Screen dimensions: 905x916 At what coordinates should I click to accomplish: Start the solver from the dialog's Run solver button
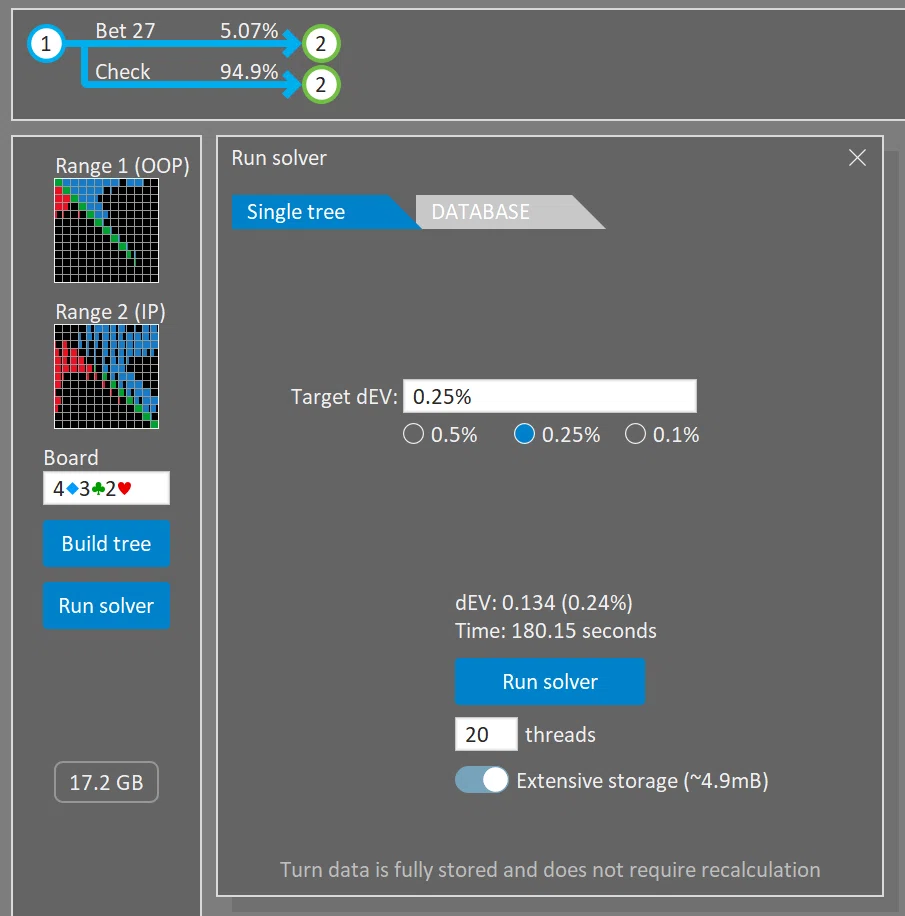click(x=550, y=682)
